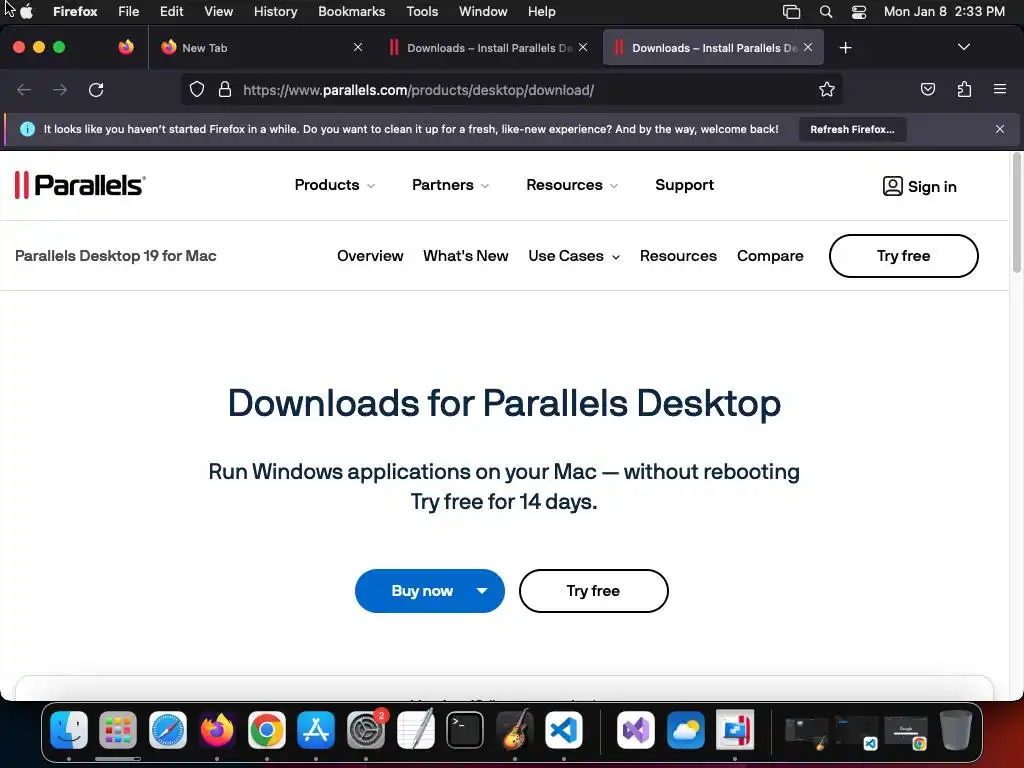Open macOS Control Center icon

point(859,12)
